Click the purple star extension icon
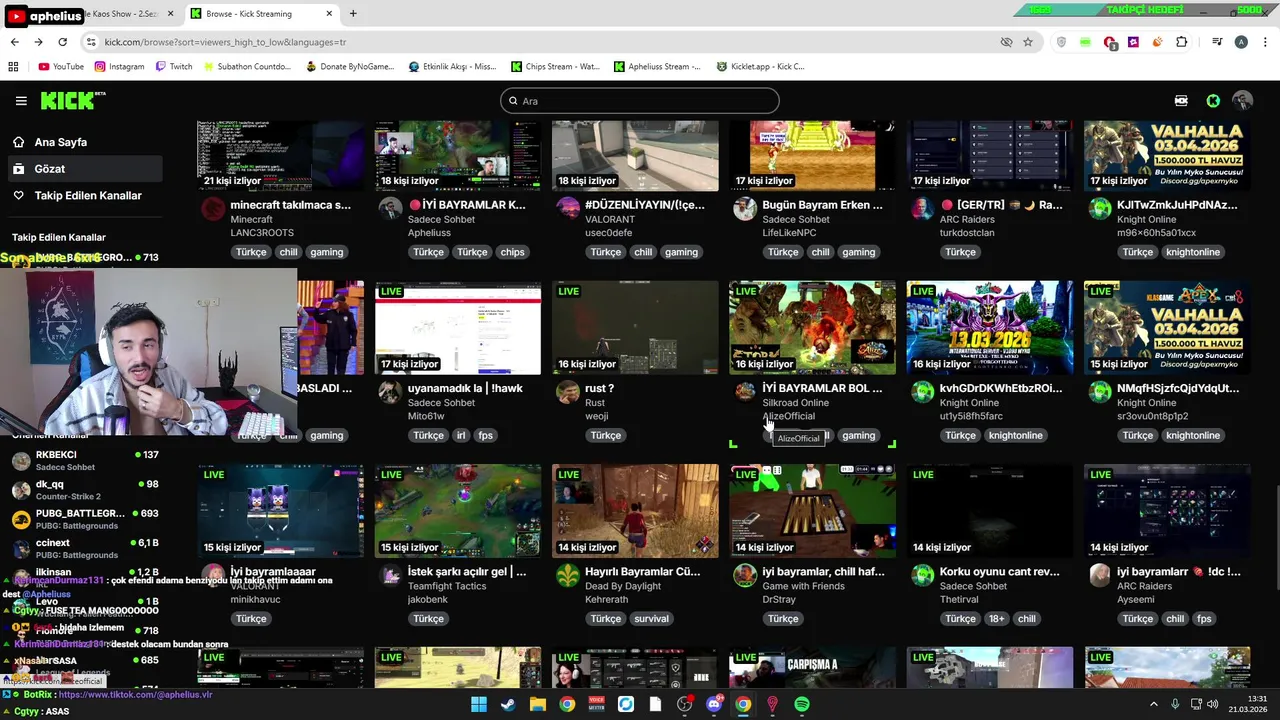Viewport: 1280px width, 720px height. (x=1134, y=42)
